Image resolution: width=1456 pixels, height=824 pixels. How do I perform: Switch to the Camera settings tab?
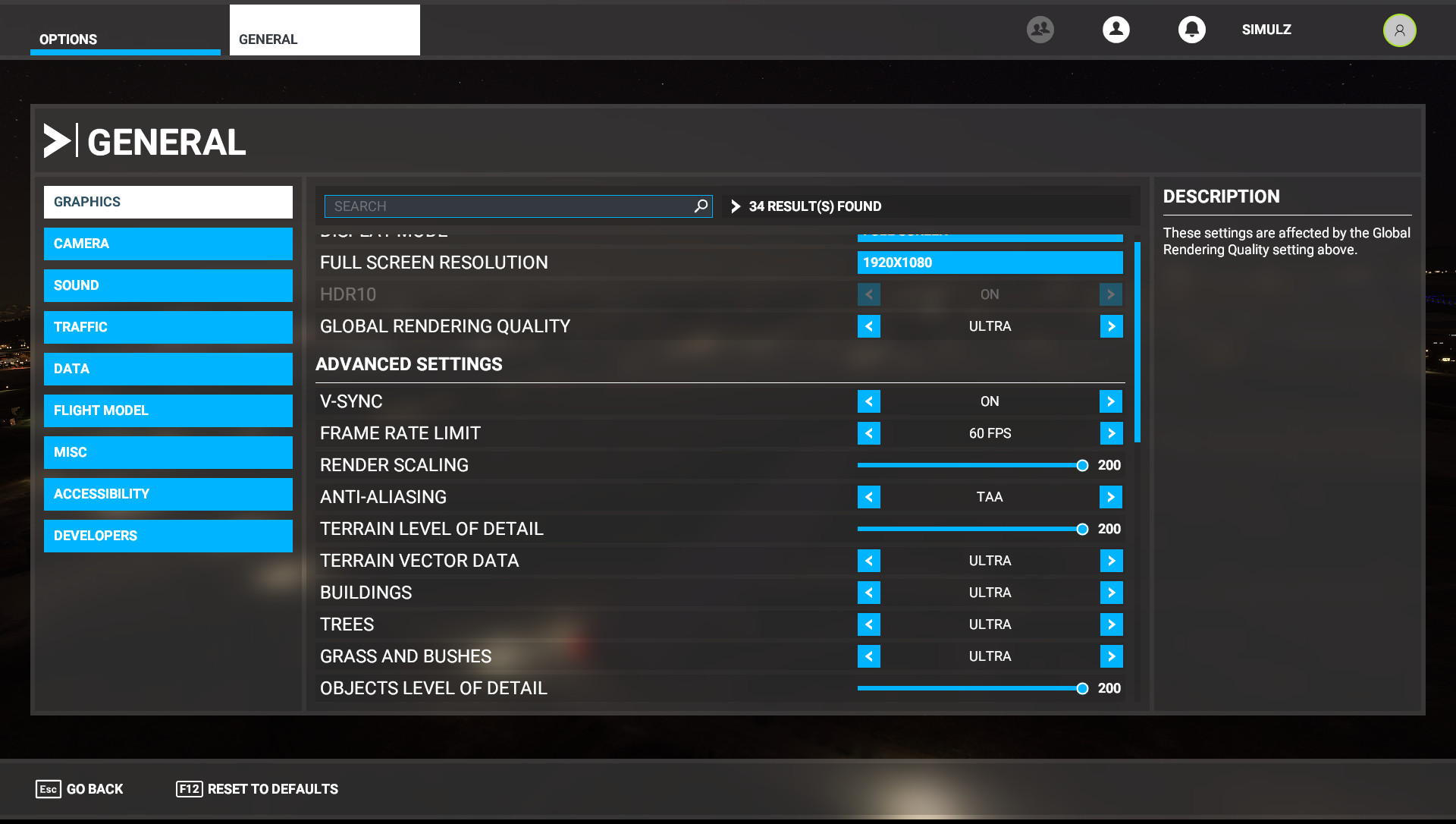168,244
